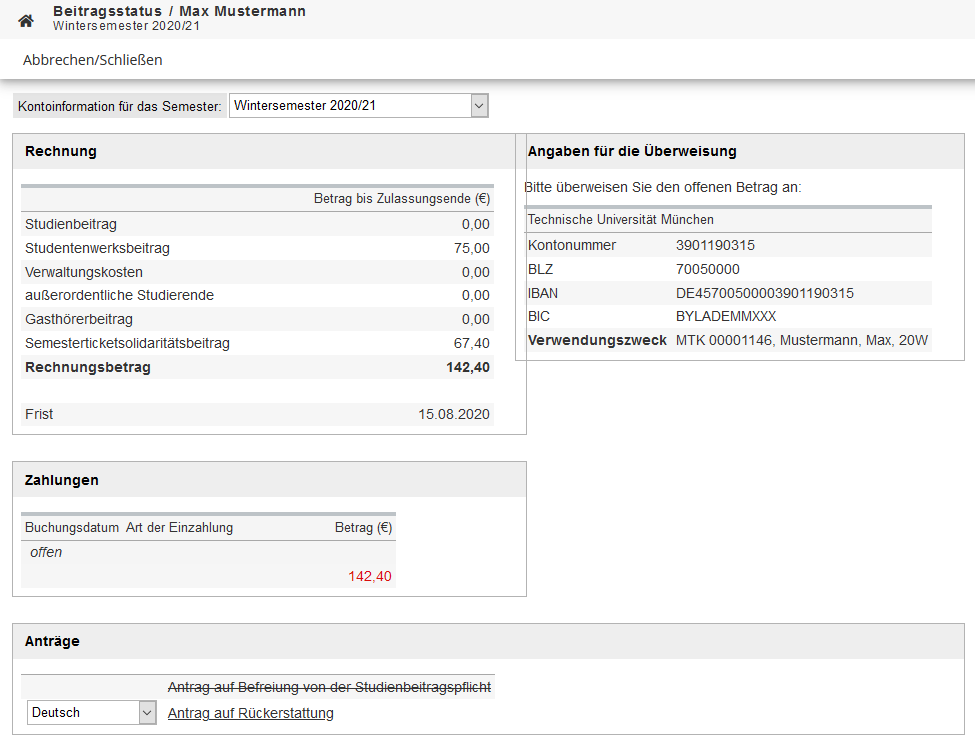Click the Frist date 15.08.2020
Screen dimensions: 975x748
click(454, 414)
